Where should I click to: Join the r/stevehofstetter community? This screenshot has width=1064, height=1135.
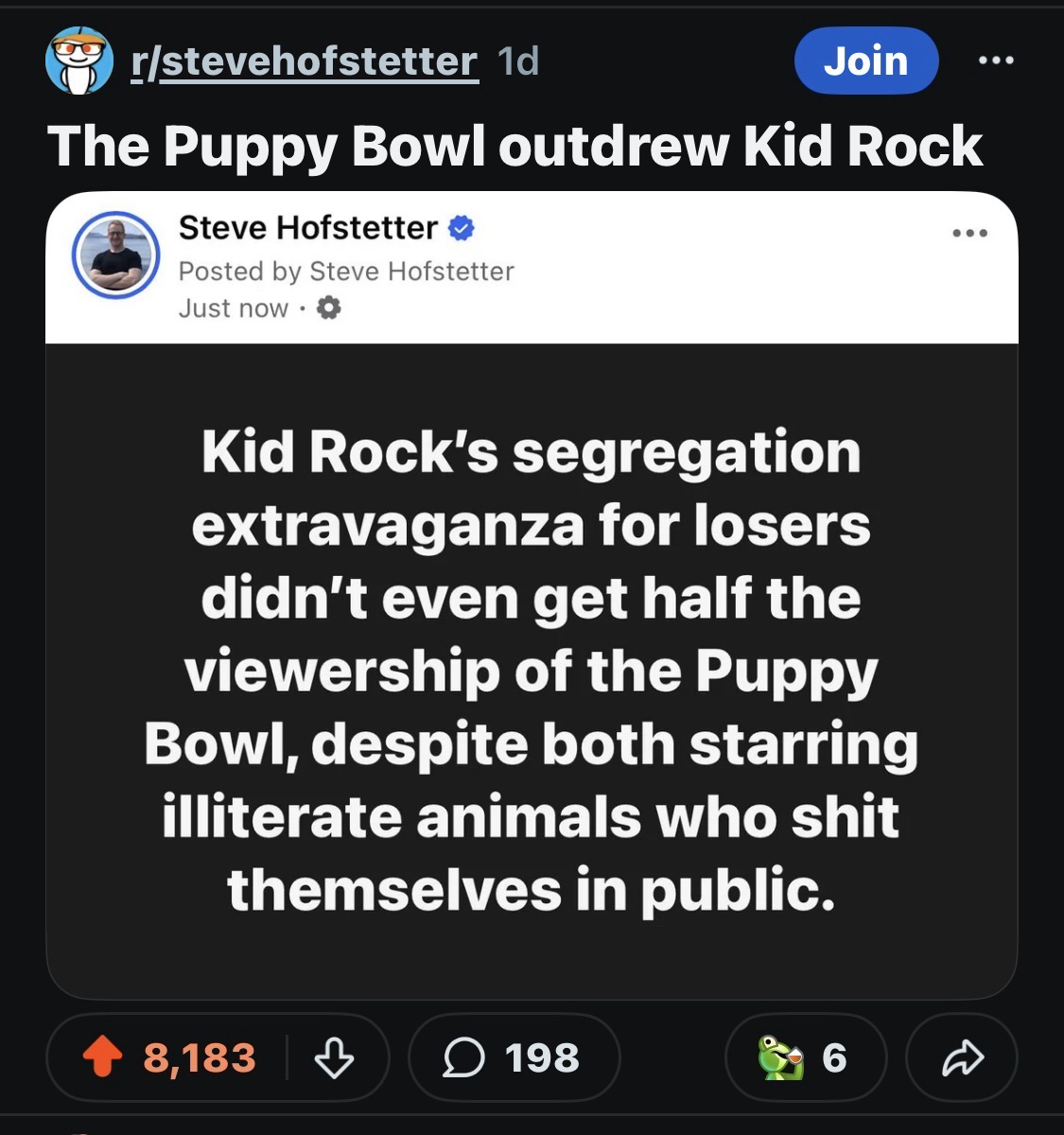click(x=865, y=61)
